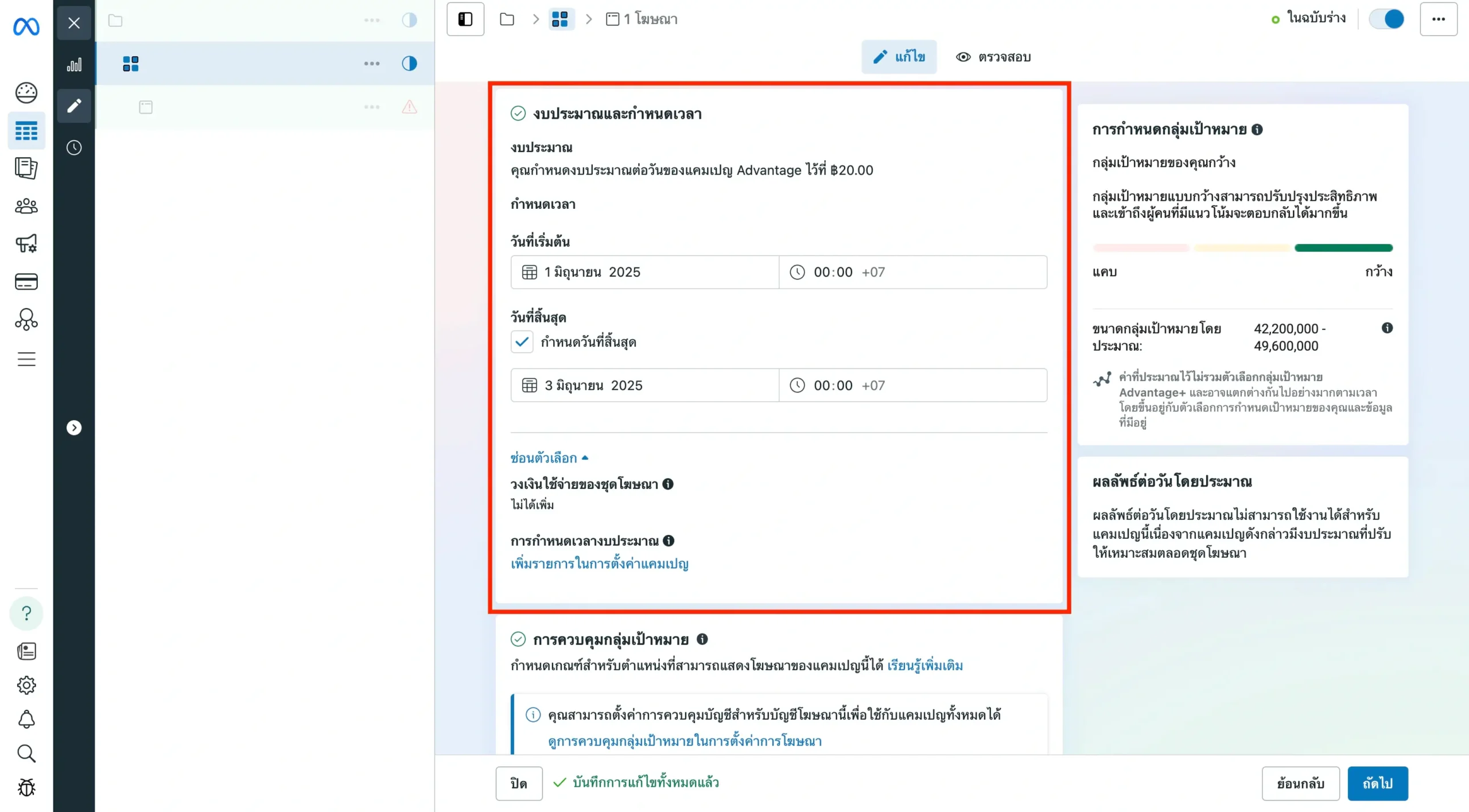Open the bug report icon
1469x812 pixels.
pos(26,787)
